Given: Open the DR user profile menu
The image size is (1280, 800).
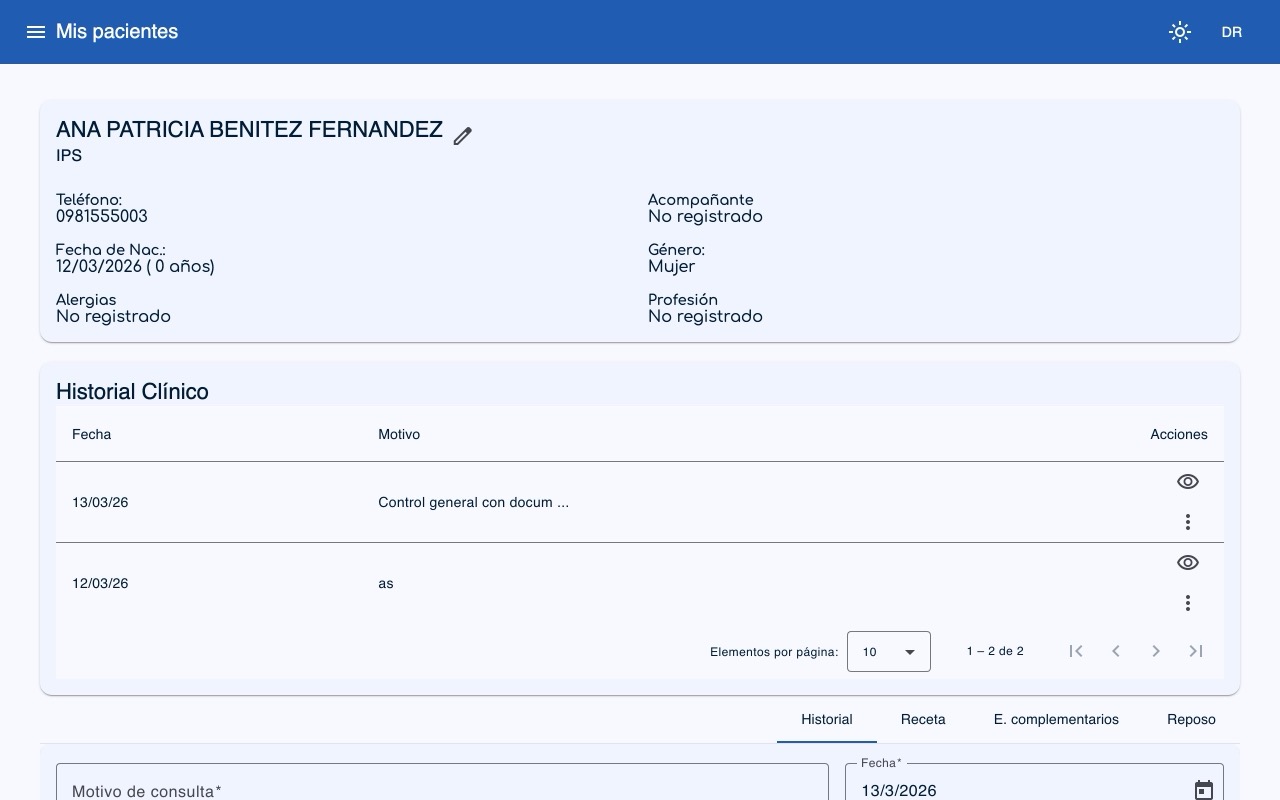Looking at the screenshot, I should (x=1231, y=32).
